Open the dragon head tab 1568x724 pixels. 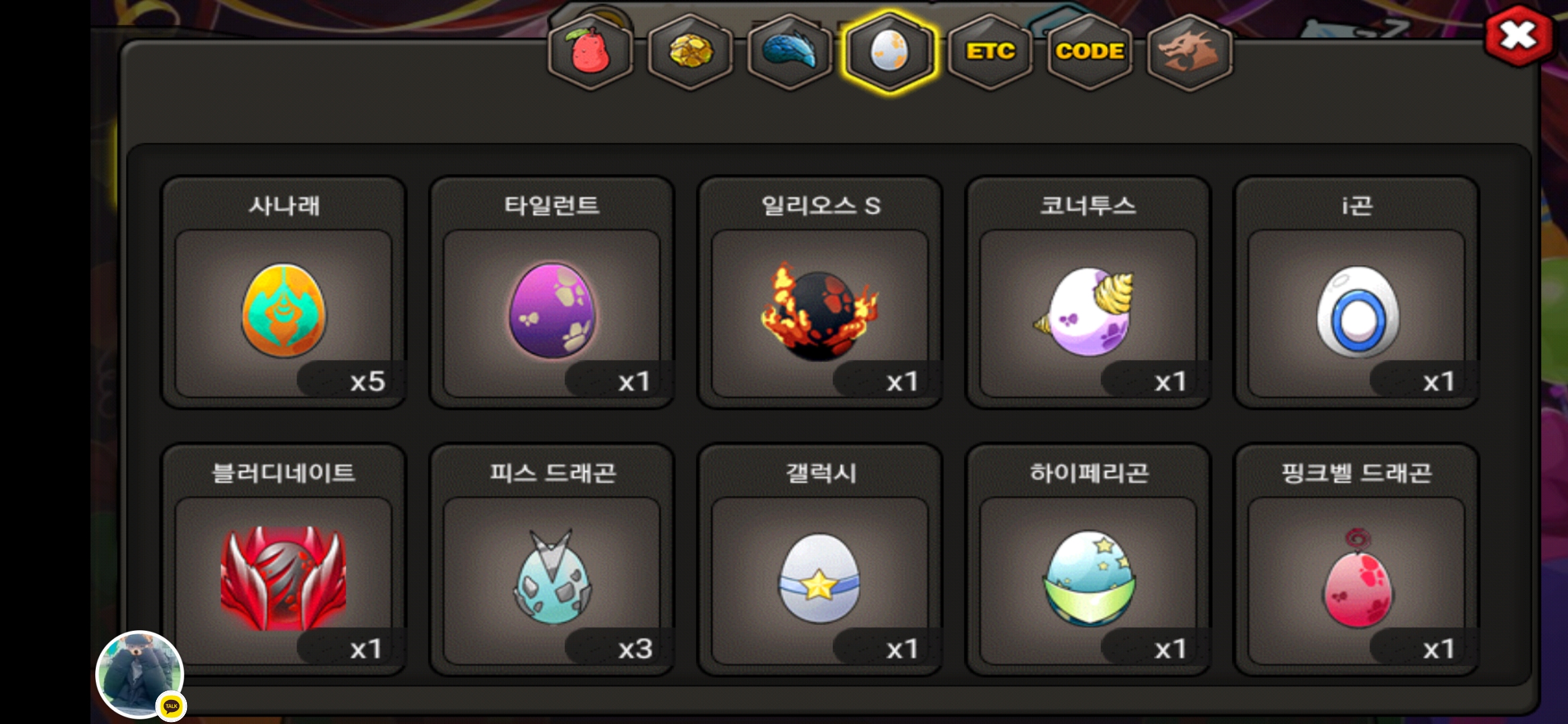pyautogui.click(x=1189, y=52)
